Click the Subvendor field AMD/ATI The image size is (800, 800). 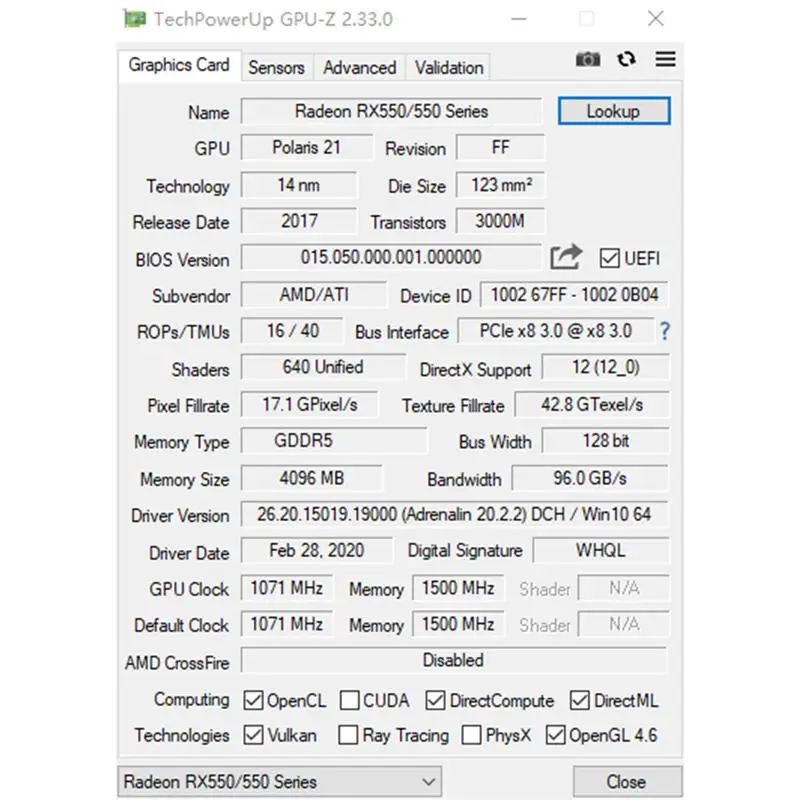coord(314,294)
